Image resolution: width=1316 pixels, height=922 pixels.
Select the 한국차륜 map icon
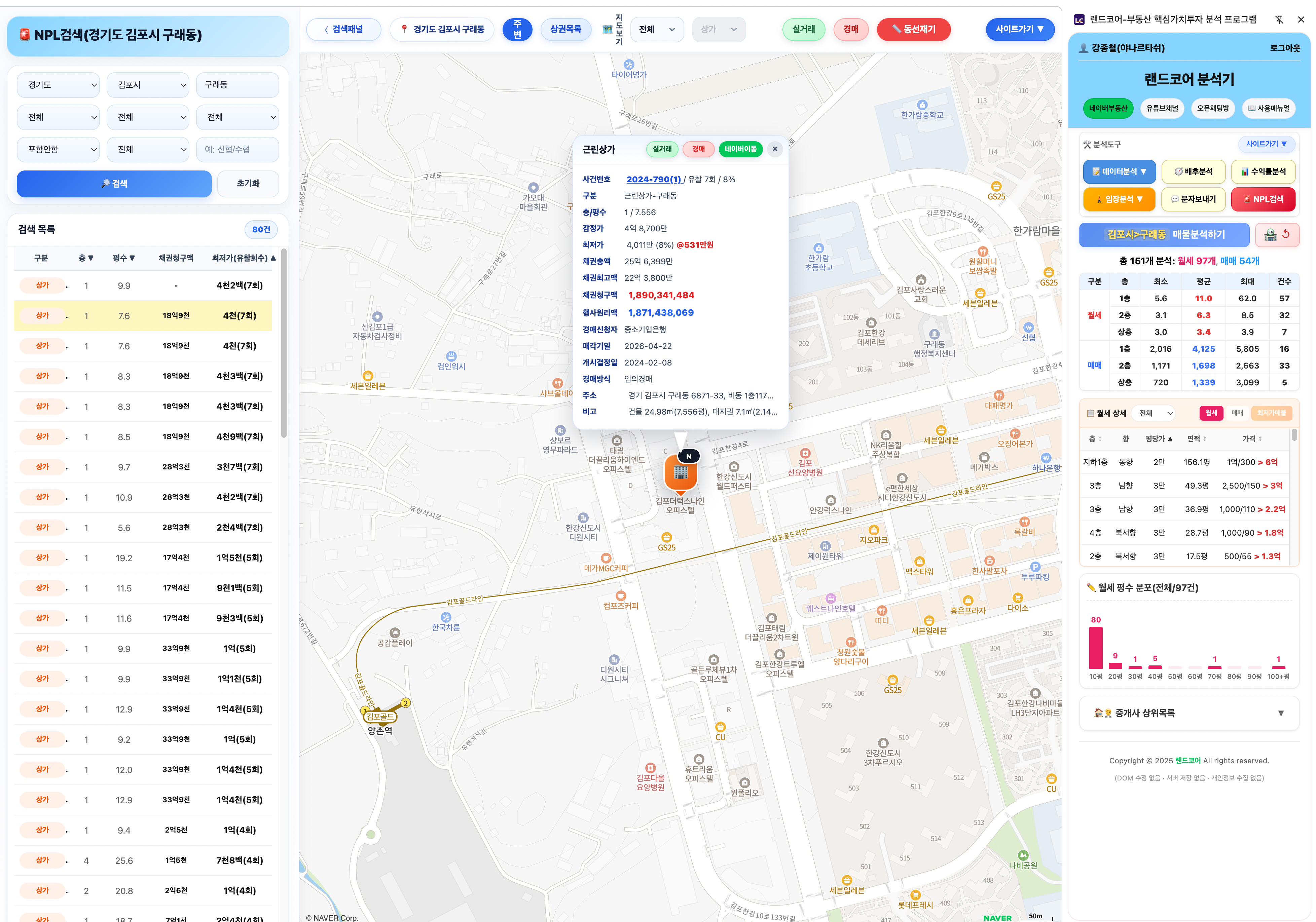pos(446,617)
